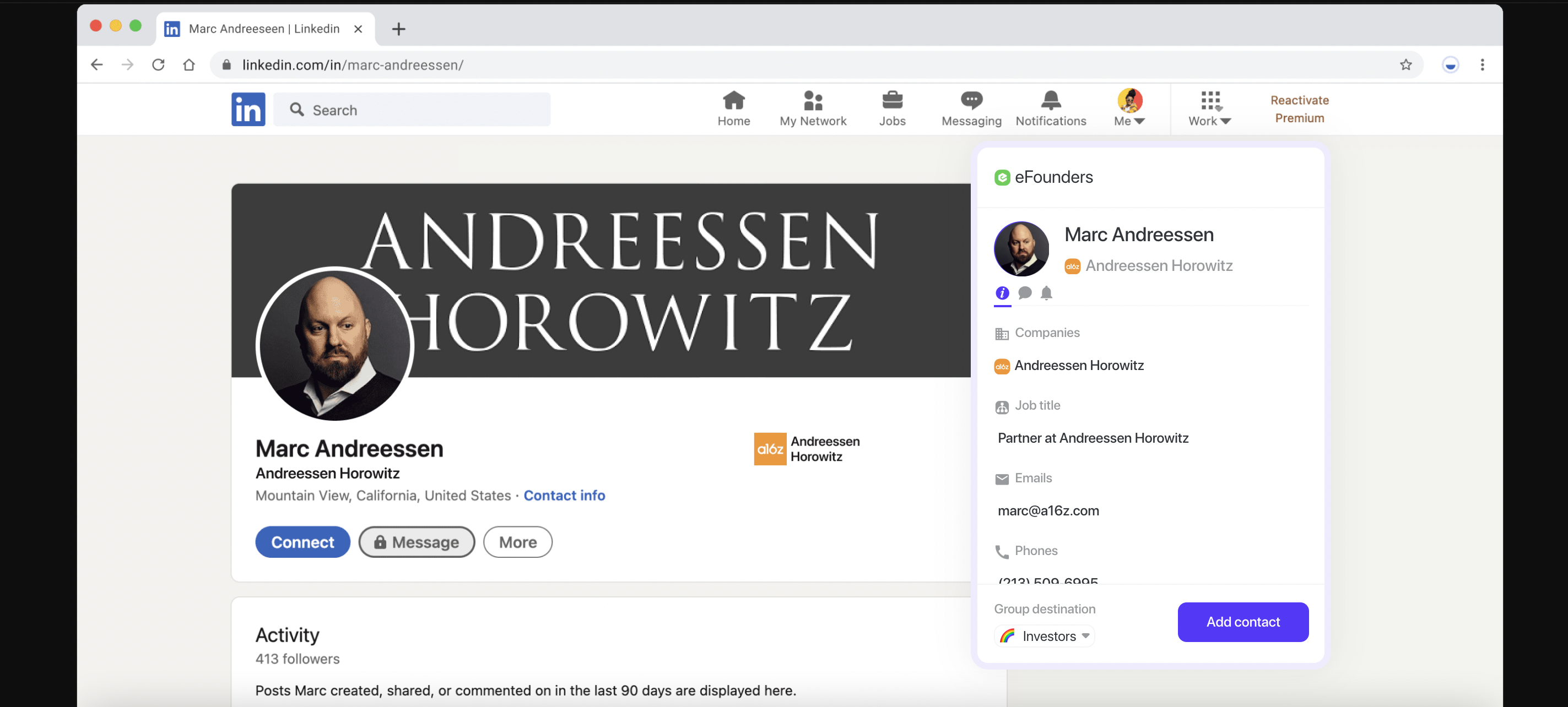This screenshot has width=1568, height=707.
Task: Open Messaging from the navigation bar
Action: point(971,109)
